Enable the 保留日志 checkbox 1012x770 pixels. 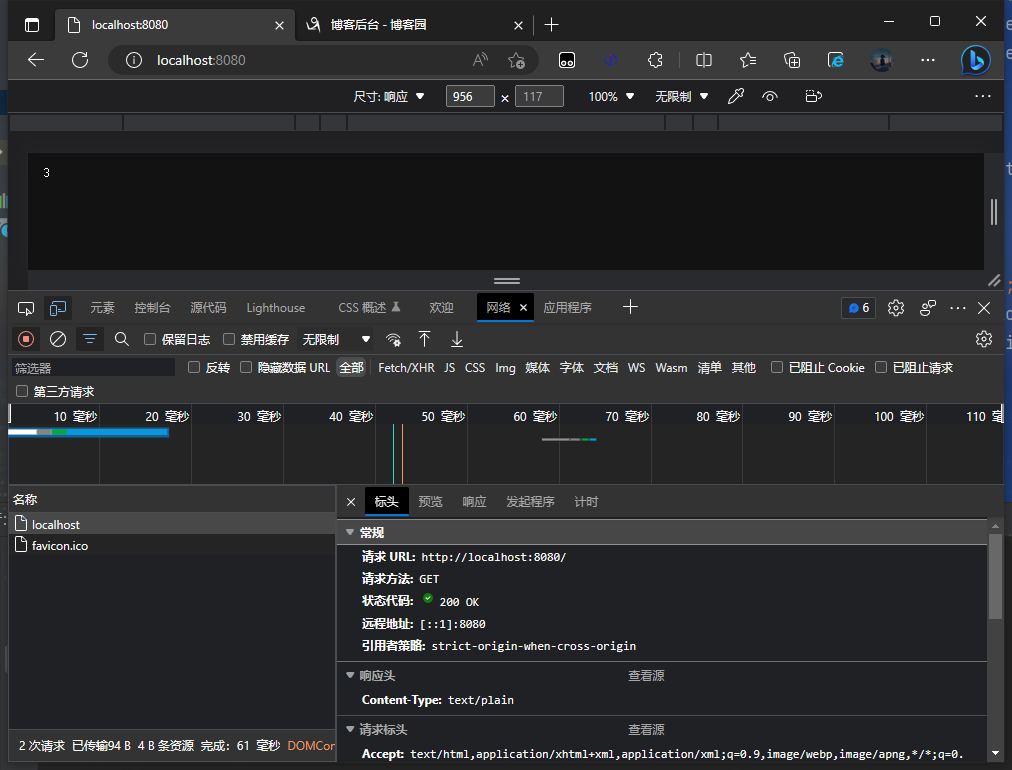click(150, 339)
